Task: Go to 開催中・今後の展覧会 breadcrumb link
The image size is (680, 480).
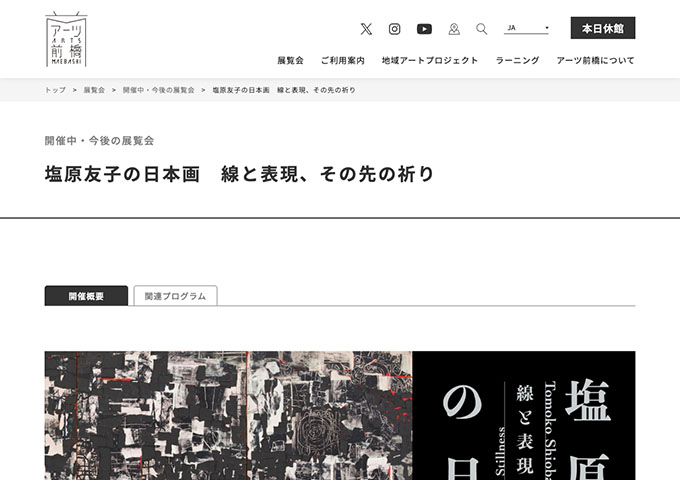Action: [158, 90]
